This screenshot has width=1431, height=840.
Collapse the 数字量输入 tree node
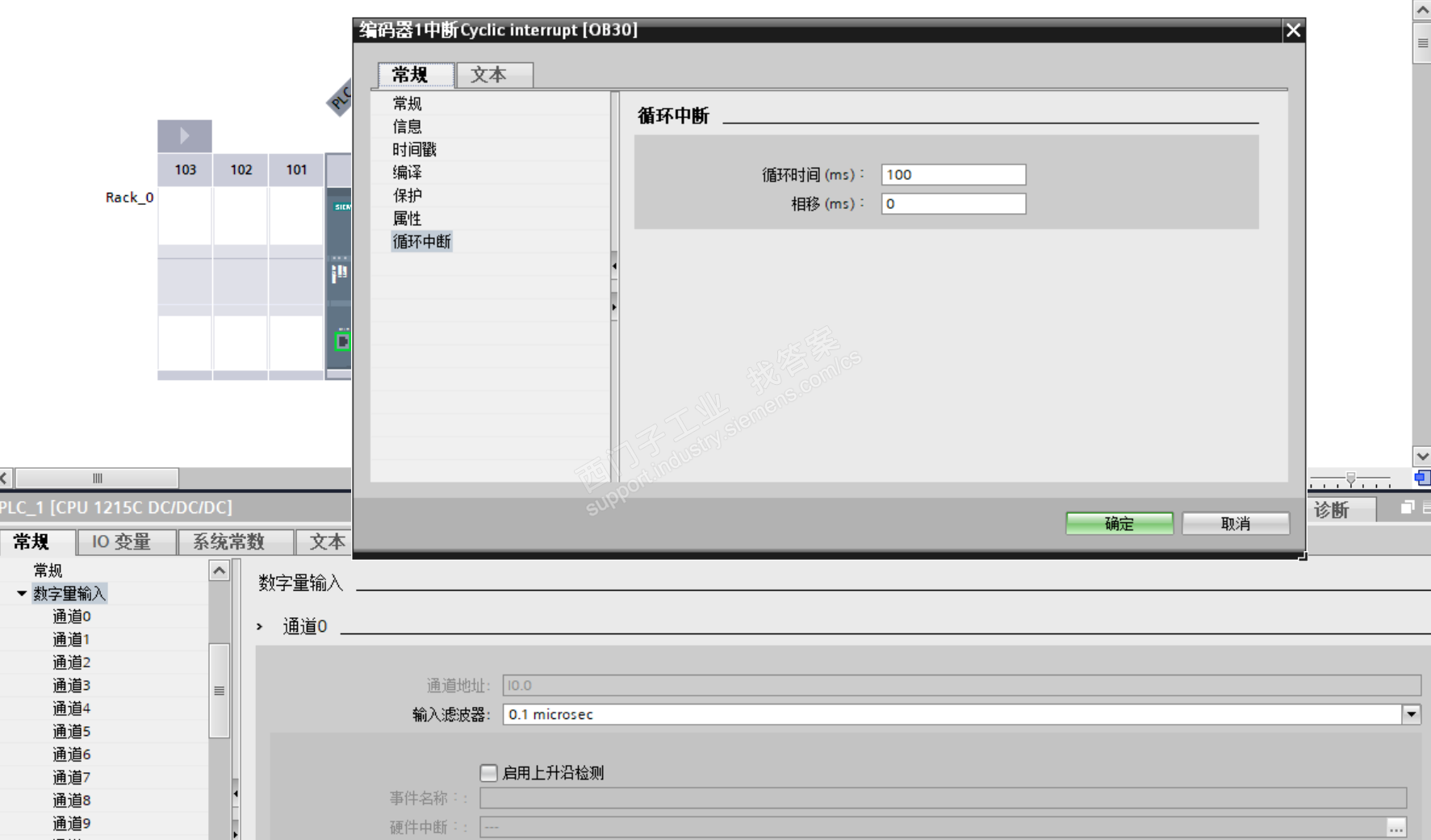click(22, 593)
